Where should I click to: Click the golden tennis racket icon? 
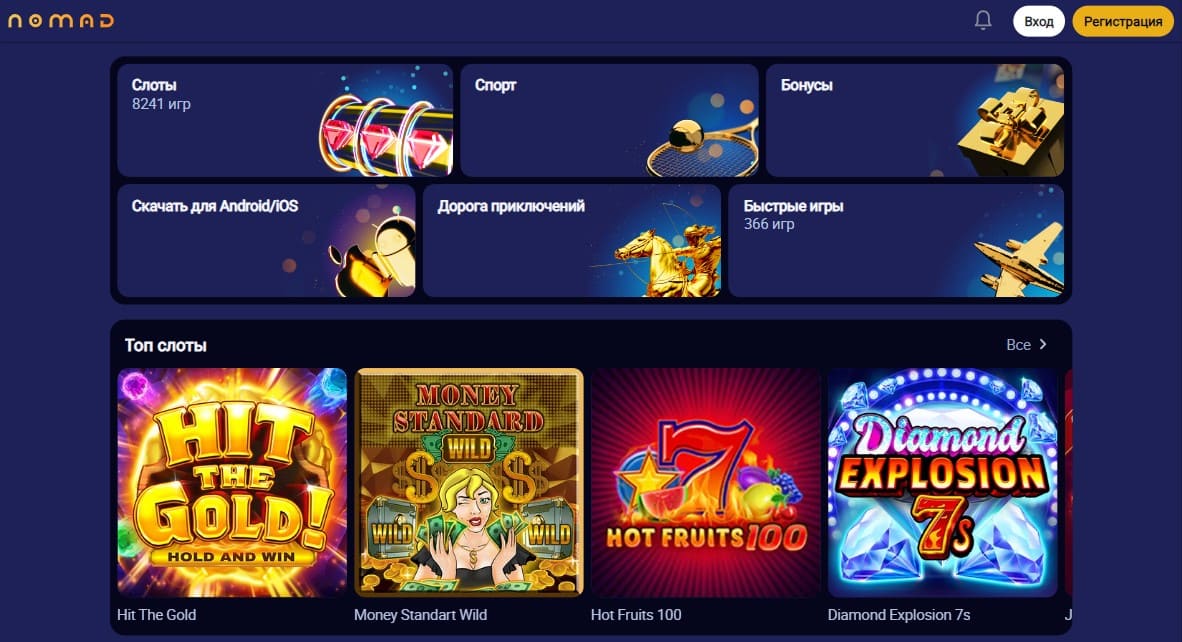tap(702, 147)
